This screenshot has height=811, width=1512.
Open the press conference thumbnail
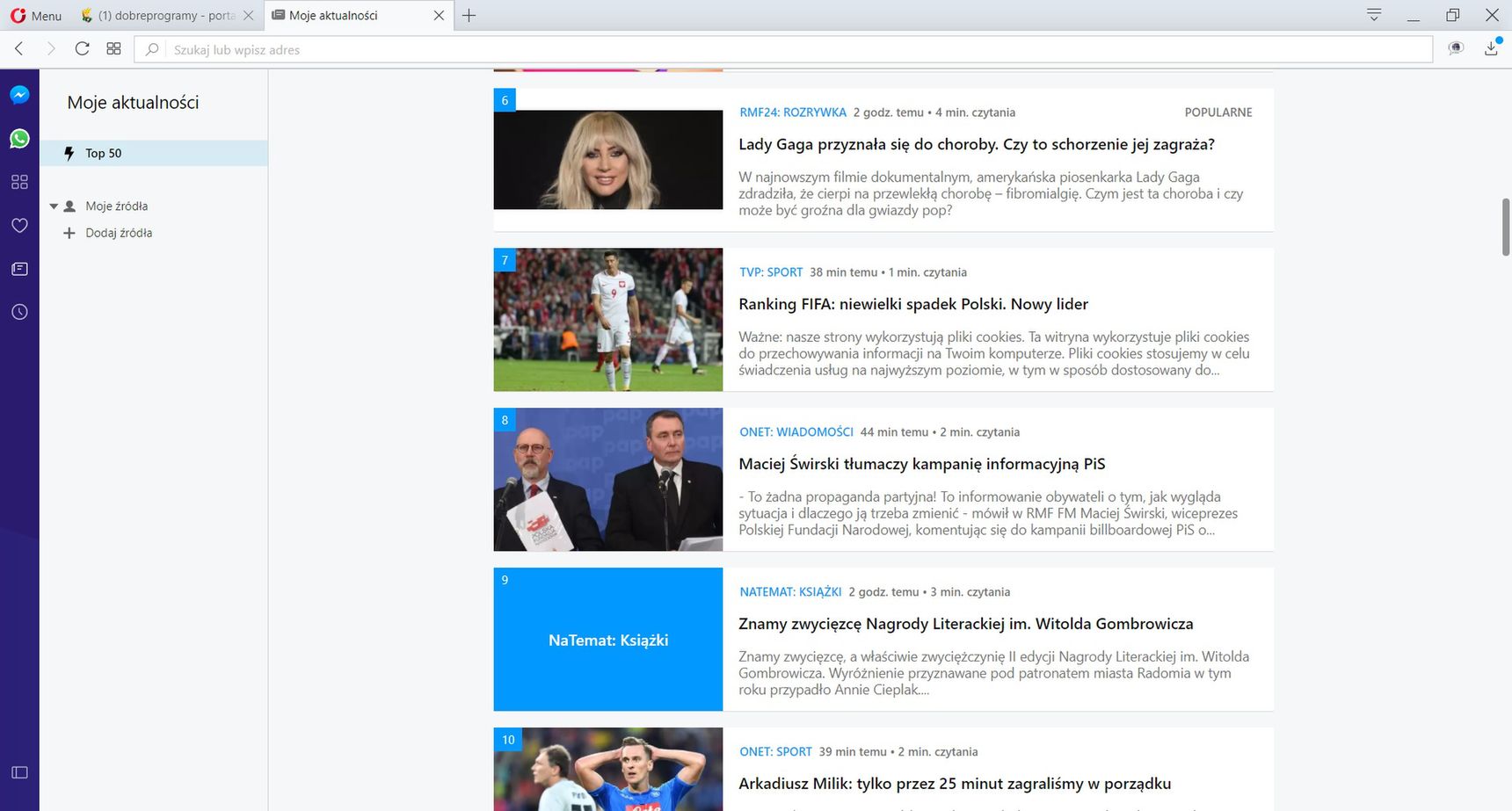[x=608, y=480]
